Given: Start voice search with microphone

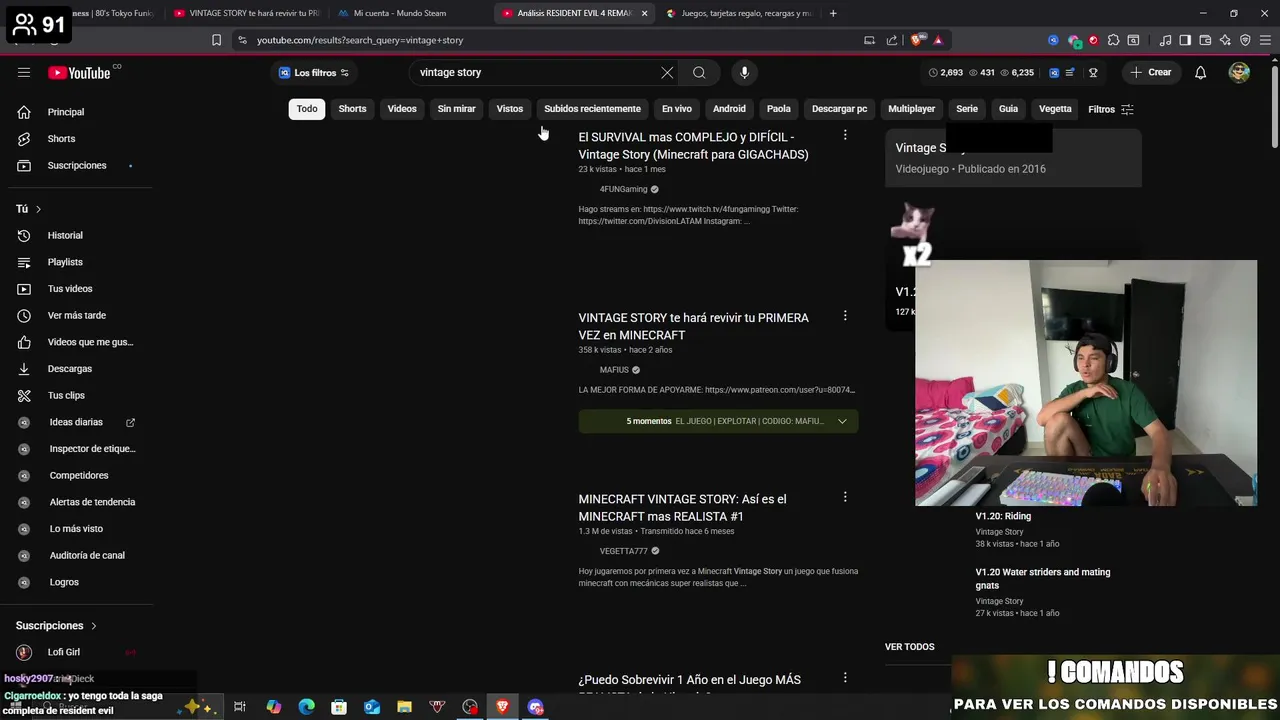Looking at the screenshot, I should click(x=744, y=72).
